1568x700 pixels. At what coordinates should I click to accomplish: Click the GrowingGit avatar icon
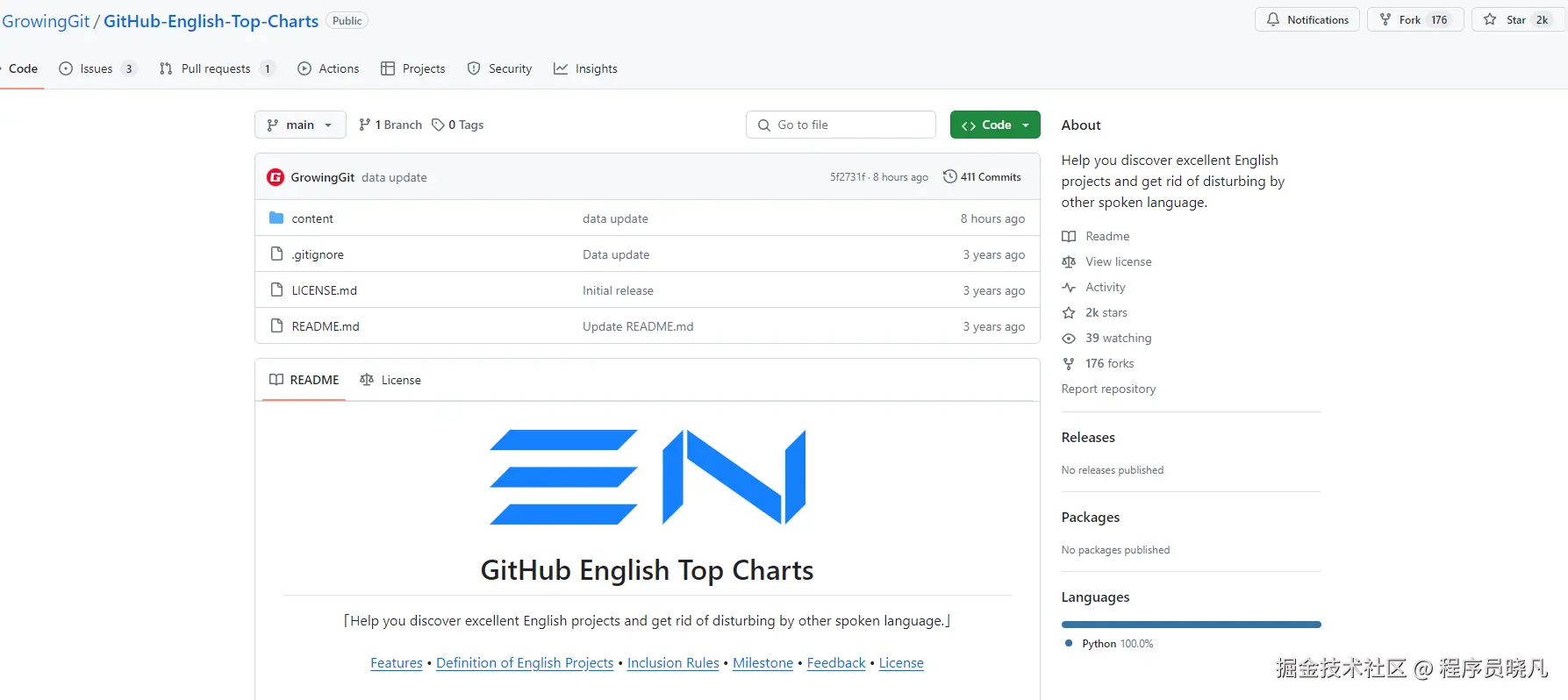[276, 177]
